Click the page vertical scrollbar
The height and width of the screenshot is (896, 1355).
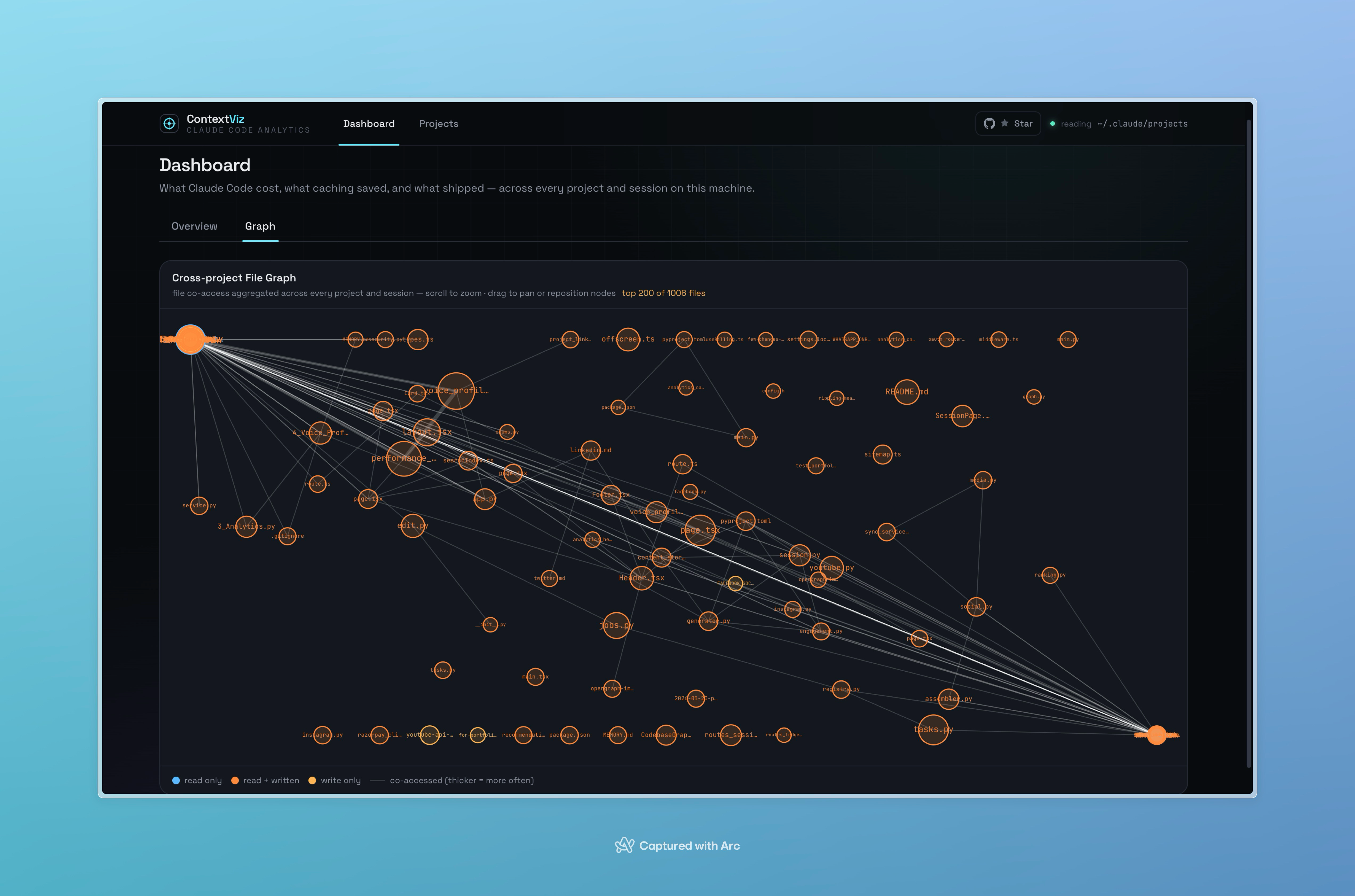(x=1249, y=443)
